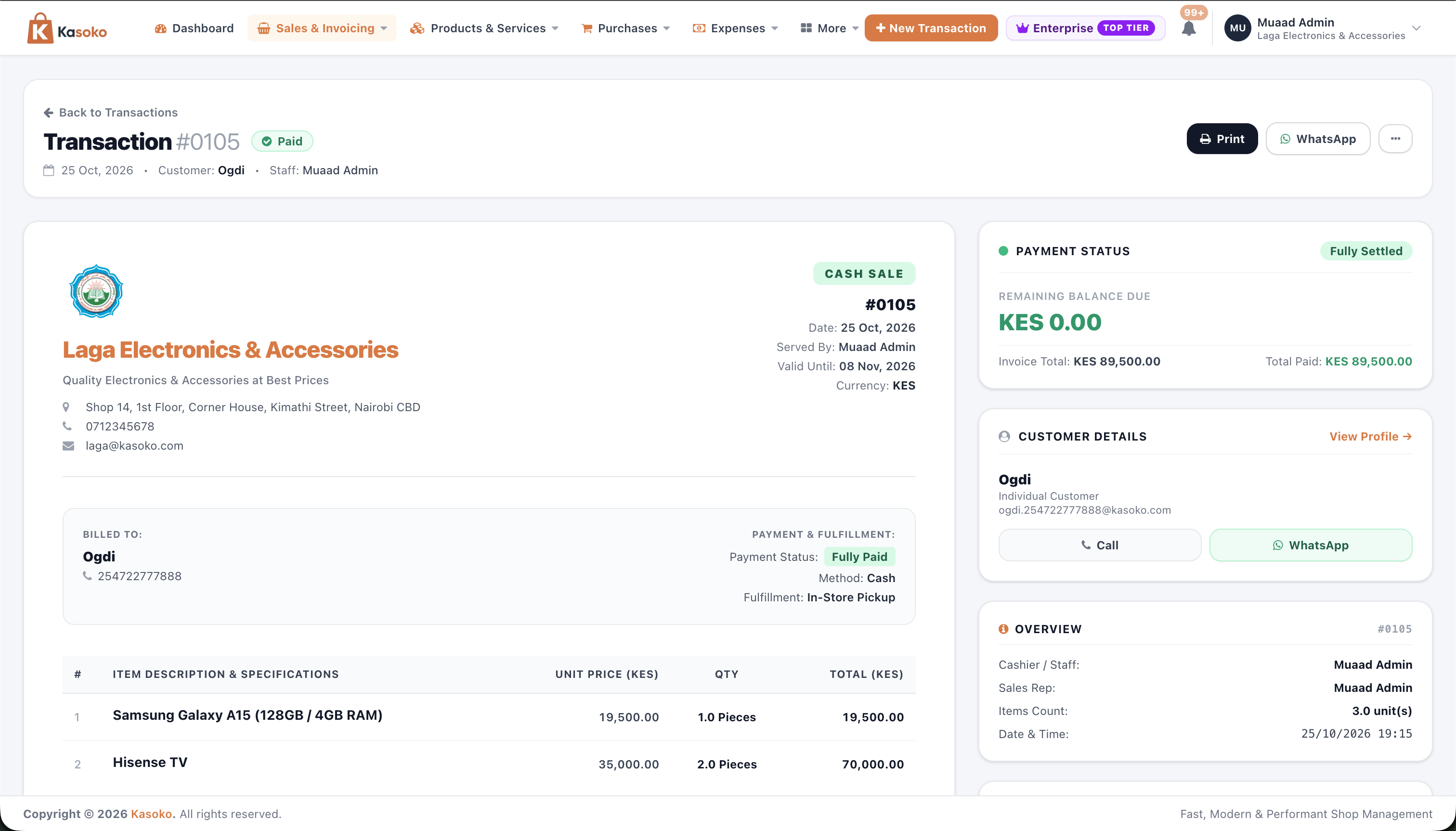Click the shop phone icon
The height and width of the screenshot is (831, 1456).
coord(67,427)
